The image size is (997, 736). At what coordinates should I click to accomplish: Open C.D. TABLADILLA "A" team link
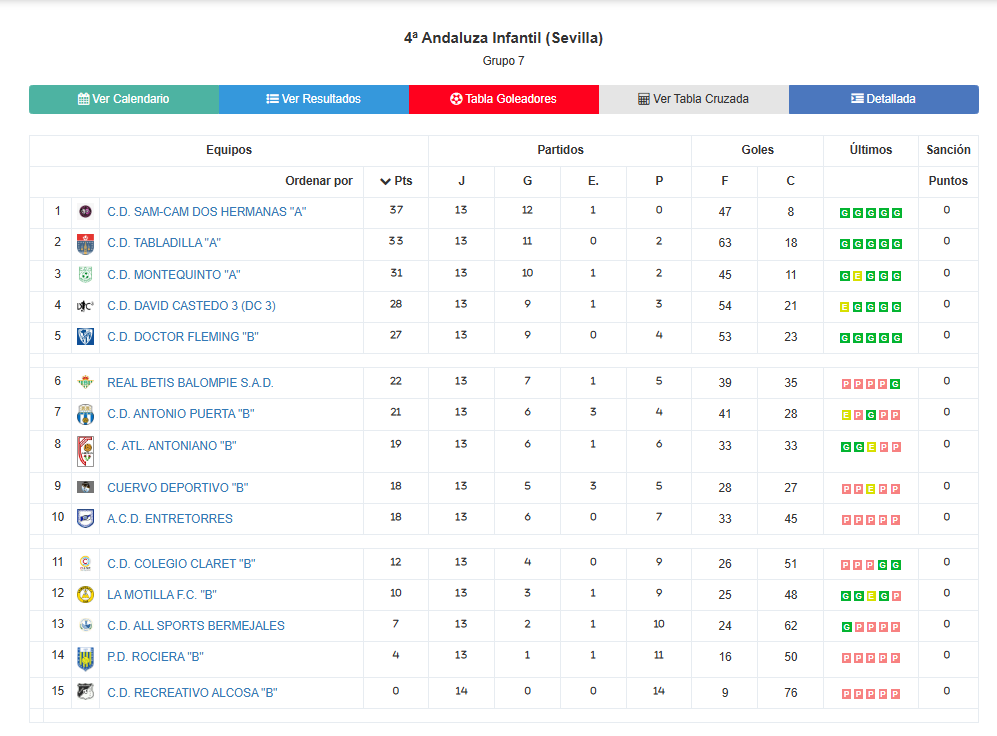point(164,243)
